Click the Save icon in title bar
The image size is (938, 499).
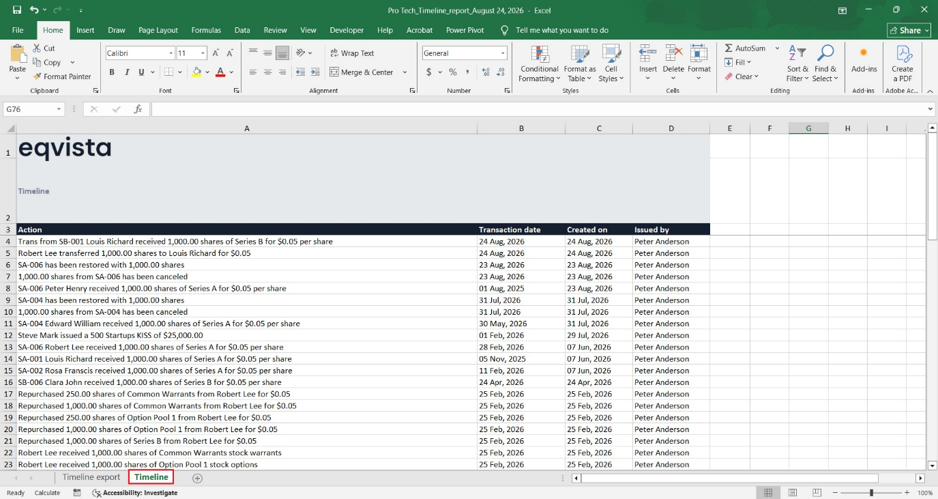(x=17, y=10)
